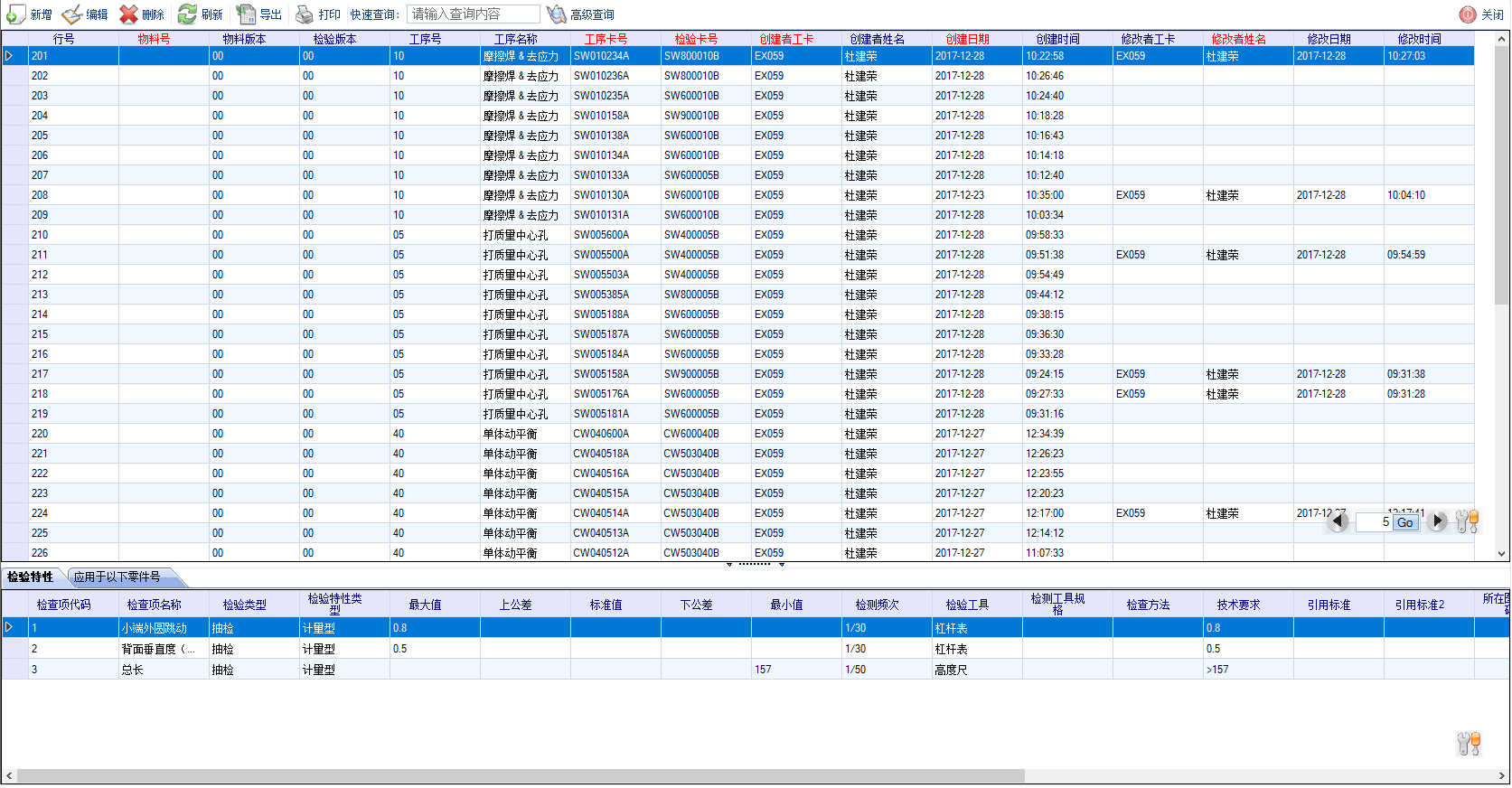Select row 208 cell SW010130A
The height and width of the screenshot is (788, 1512).
point(615,195)
